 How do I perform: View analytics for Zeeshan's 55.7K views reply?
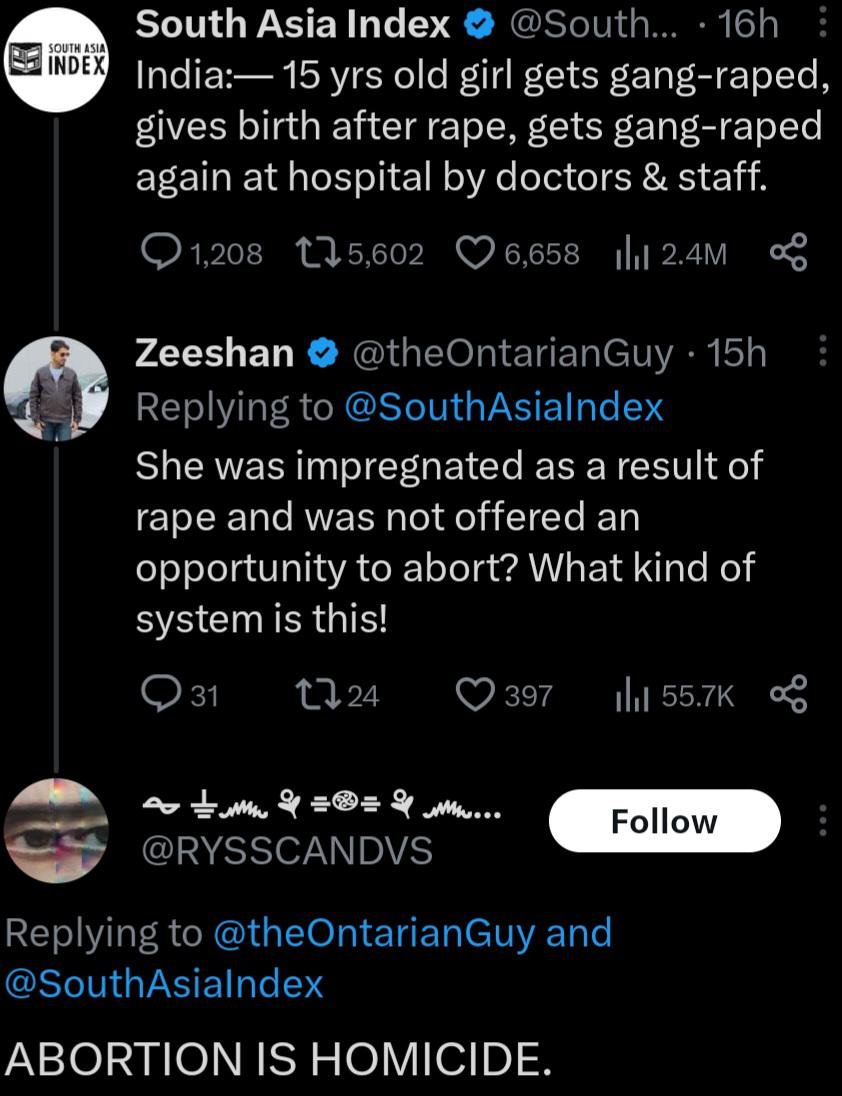[x=629, y=695]
